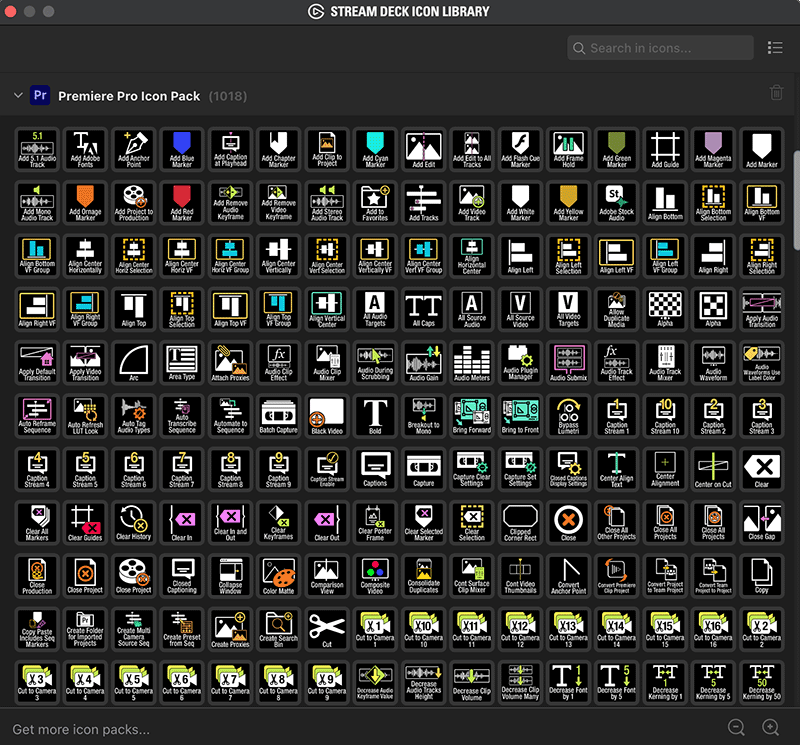Viewport: 800px width, 745px height.
Task: Select the Add Frame Hold icon
Action: [x=568, y=148]
